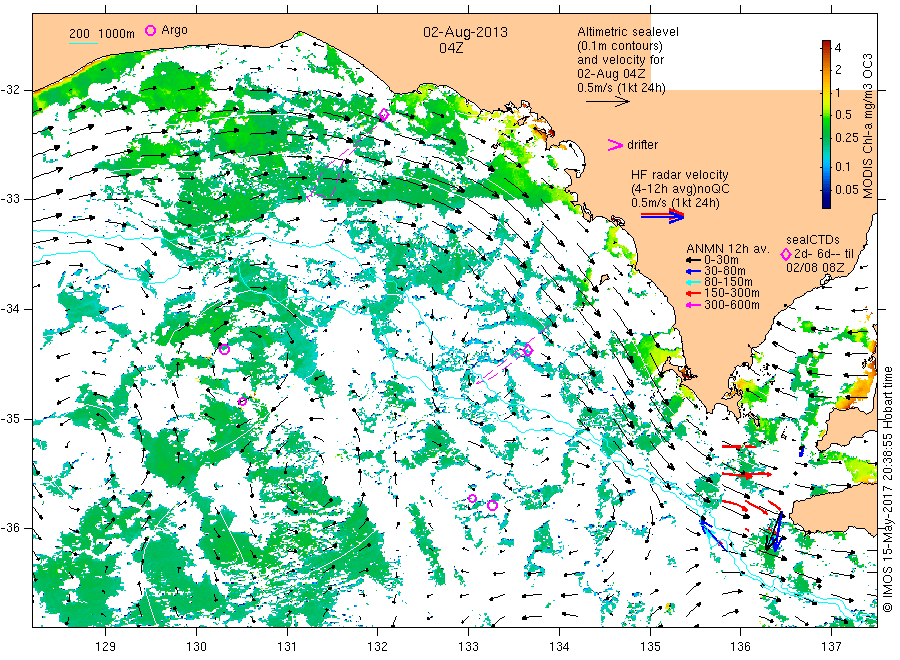Screen dimensions: 900x660
Task: Click the sealCTDs diamond legend icon
Action: coord(786,254)
